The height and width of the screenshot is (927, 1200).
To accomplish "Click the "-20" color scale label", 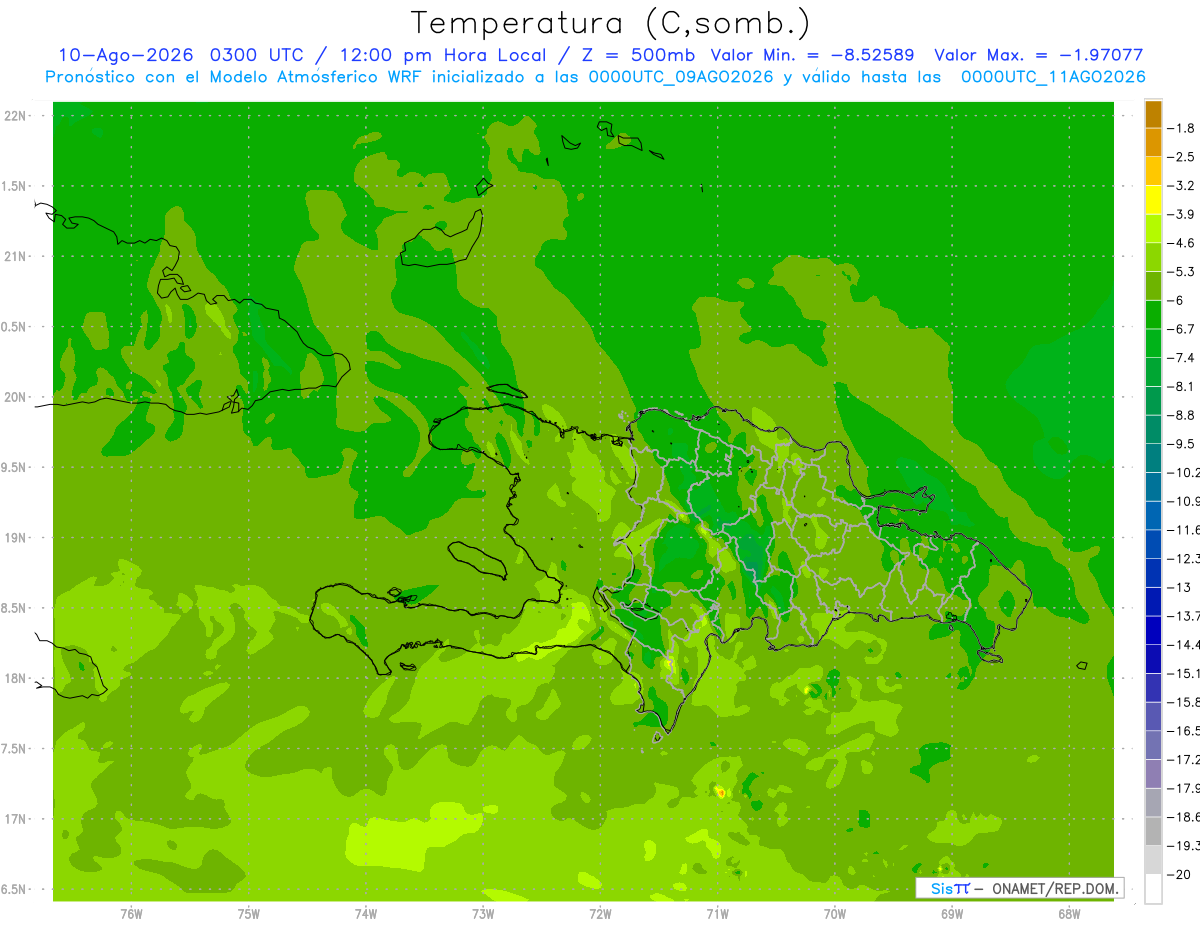I will point(1179,875).
